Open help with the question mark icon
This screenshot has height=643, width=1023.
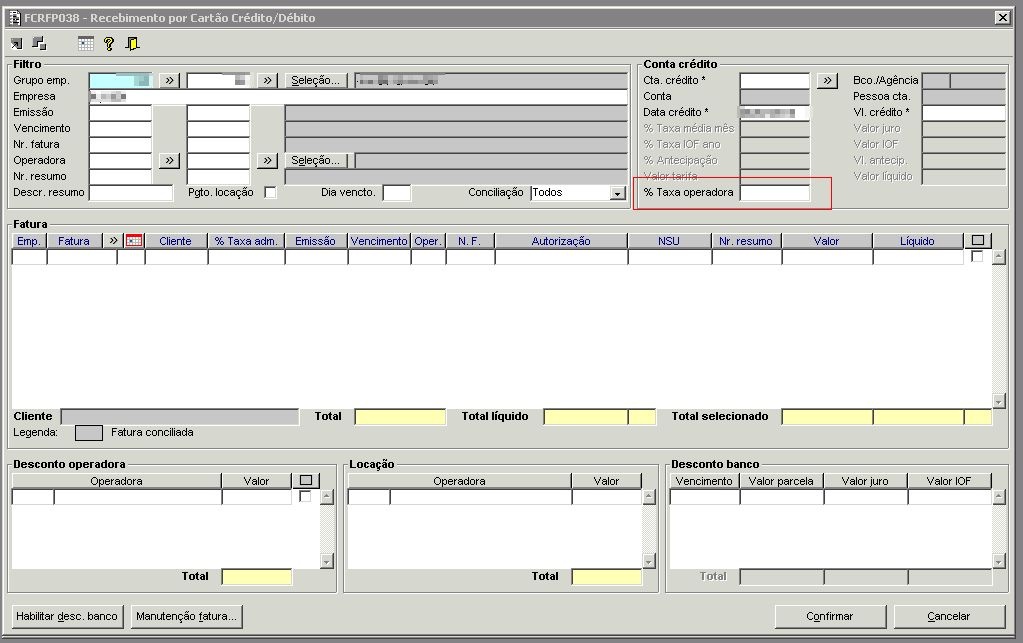[x=109, y=44]
